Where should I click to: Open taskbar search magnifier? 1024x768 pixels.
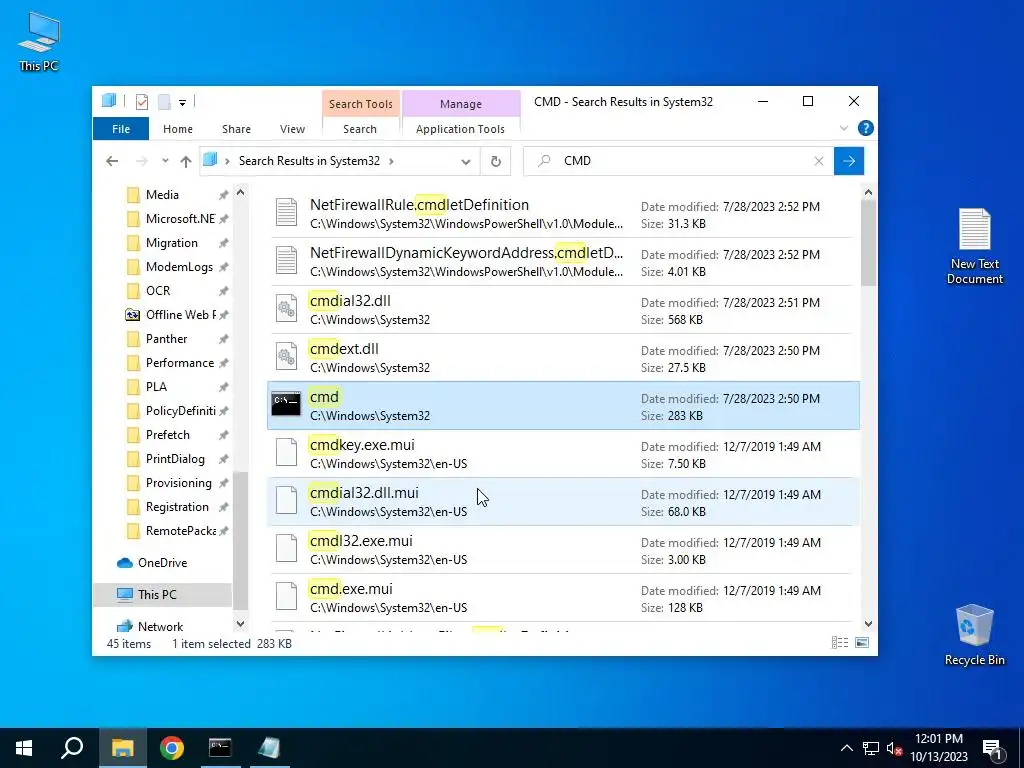[72, 748]
